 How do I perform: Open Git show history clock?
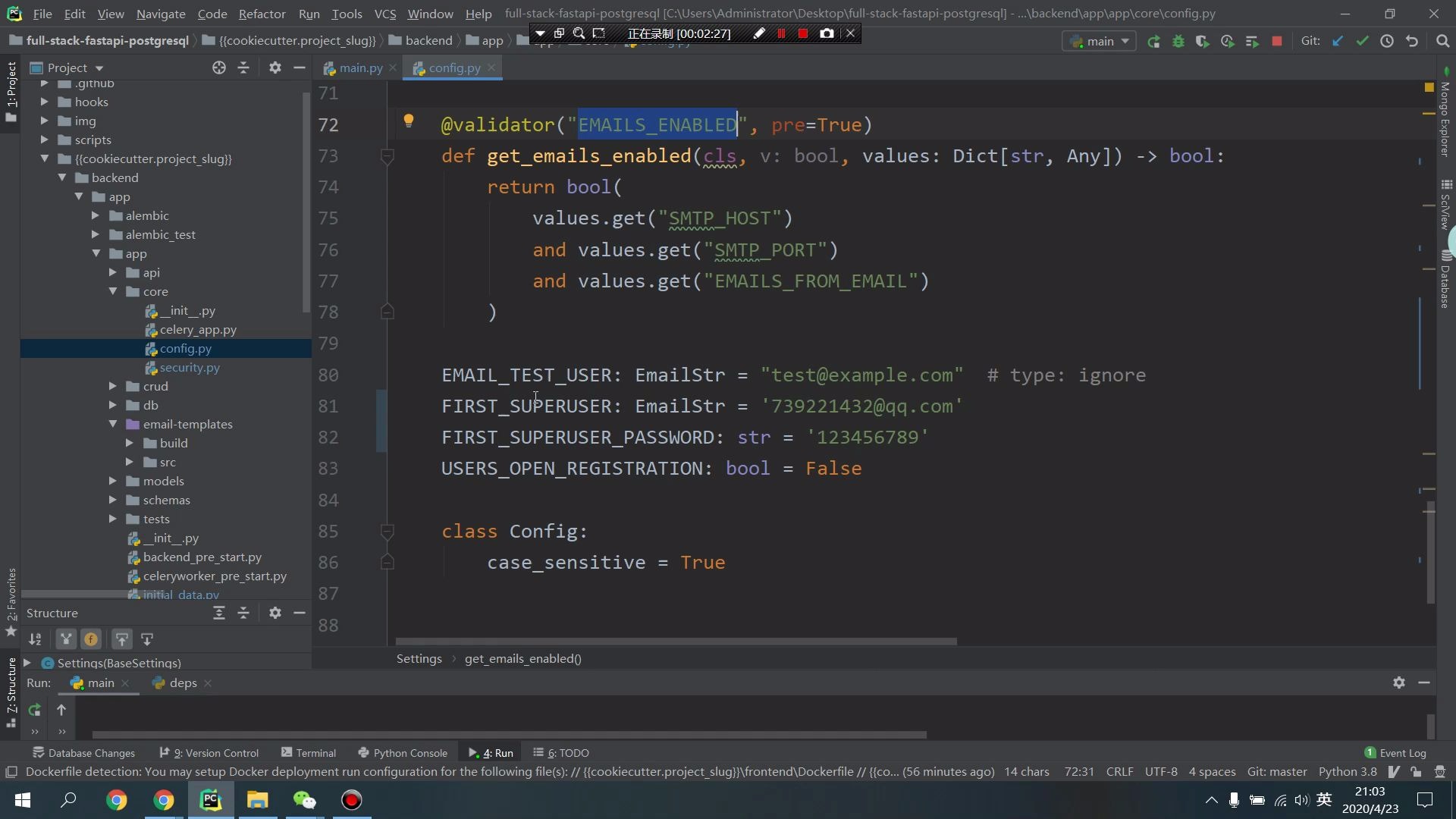pos(1387,42)
